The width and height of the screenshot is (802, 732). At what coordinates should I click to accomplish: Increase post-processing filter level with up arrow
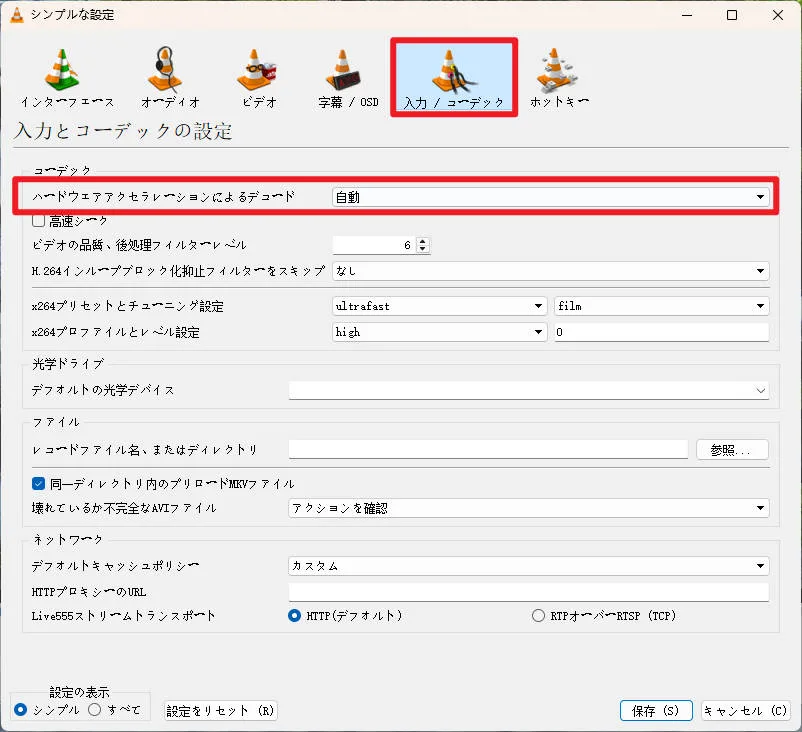[423, 241]
